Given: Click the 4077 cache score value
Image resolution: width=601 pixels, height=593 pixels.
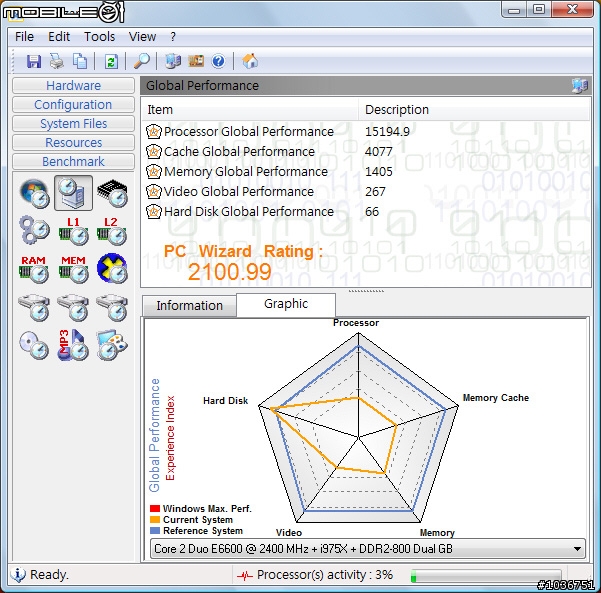Looking at the screenshot, I should tap(378, 151).
